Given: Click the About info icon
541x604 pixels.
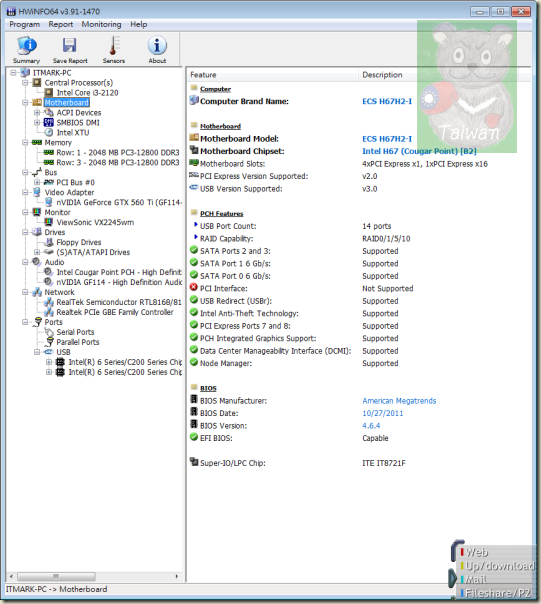Looking at the screenshot, I should pos(157,45).
